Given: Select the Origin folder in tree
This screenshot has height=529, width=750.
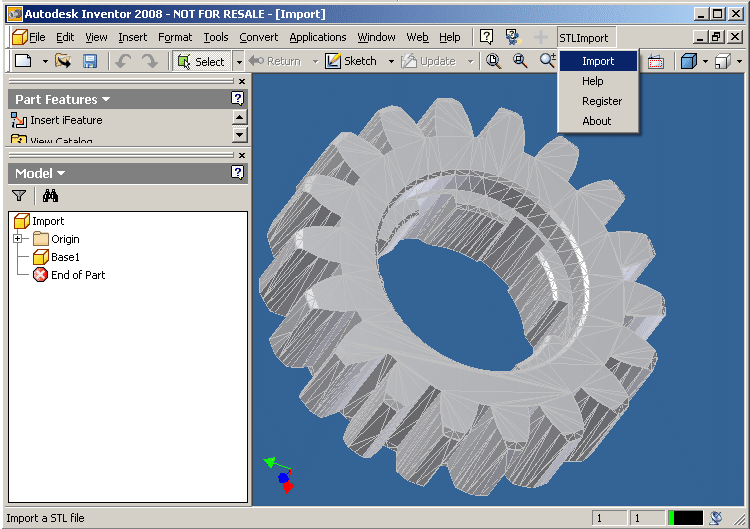Looking at the screenshot, I should tap(56, 239).
